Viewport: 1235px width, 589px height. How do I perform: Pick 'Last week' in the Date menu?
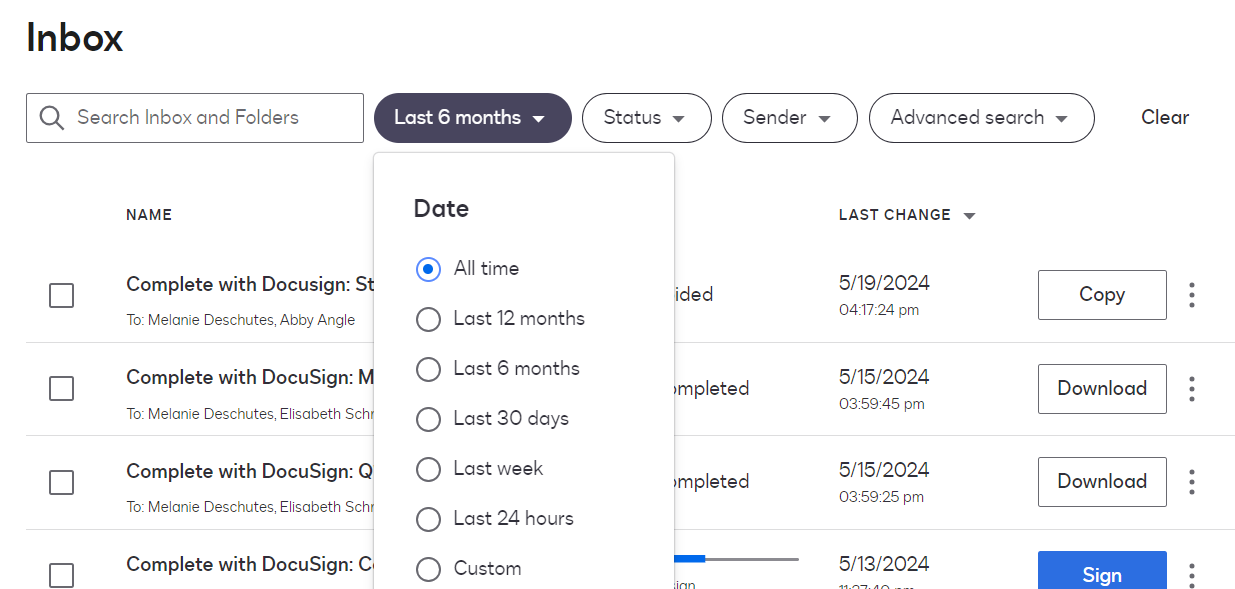coord(428,469)
